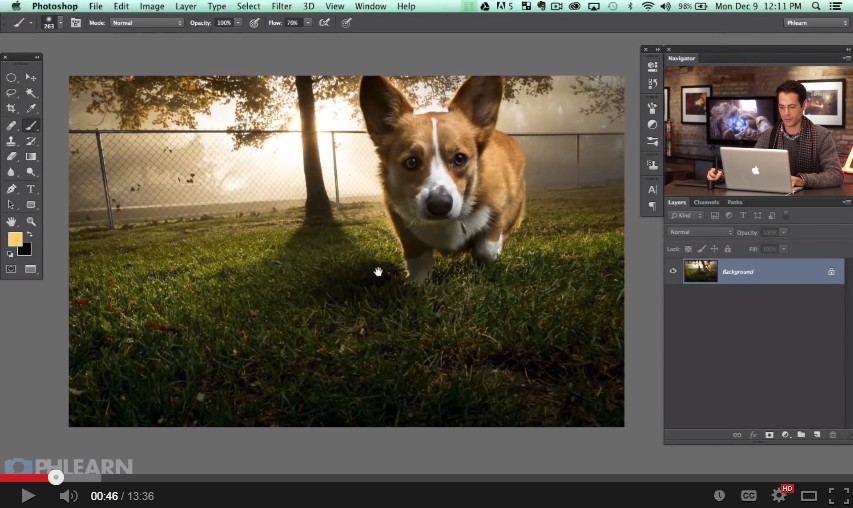This screenshot has height=508, width=853.
Task: Open the brush preset picker
Action: pyautogui.click(x=60, y=23)
